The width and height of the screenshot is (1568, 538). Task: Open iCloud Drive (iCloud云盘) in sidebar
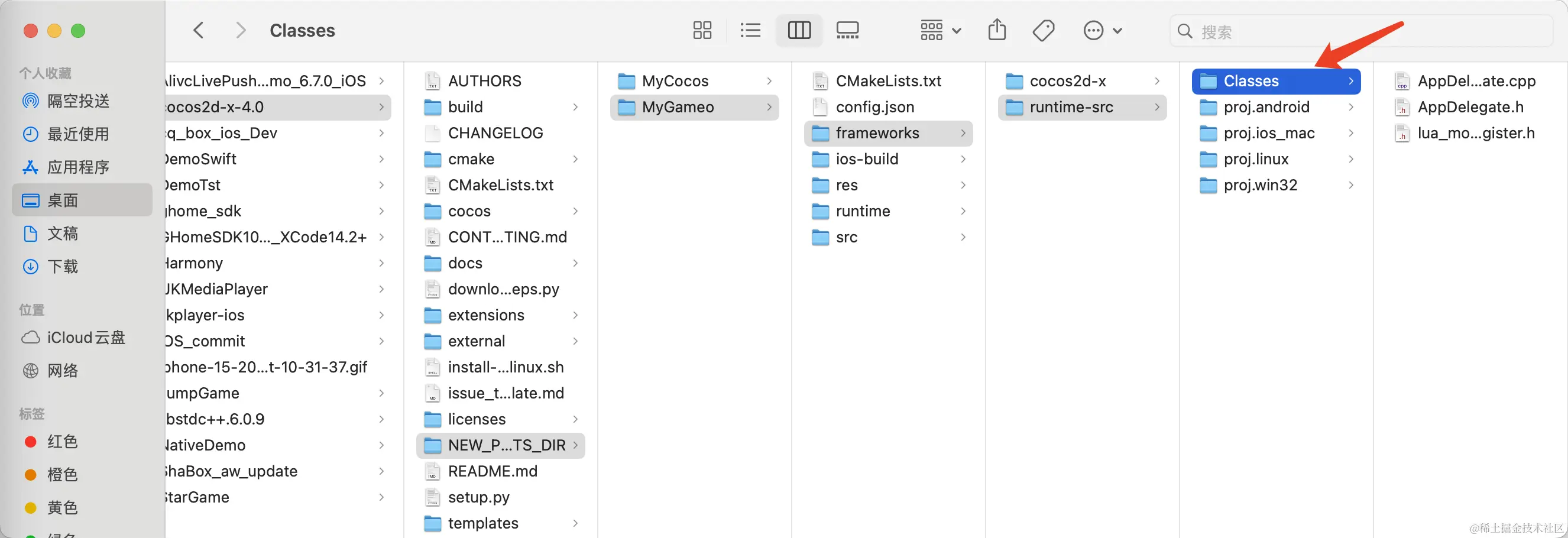click(82, 338)
